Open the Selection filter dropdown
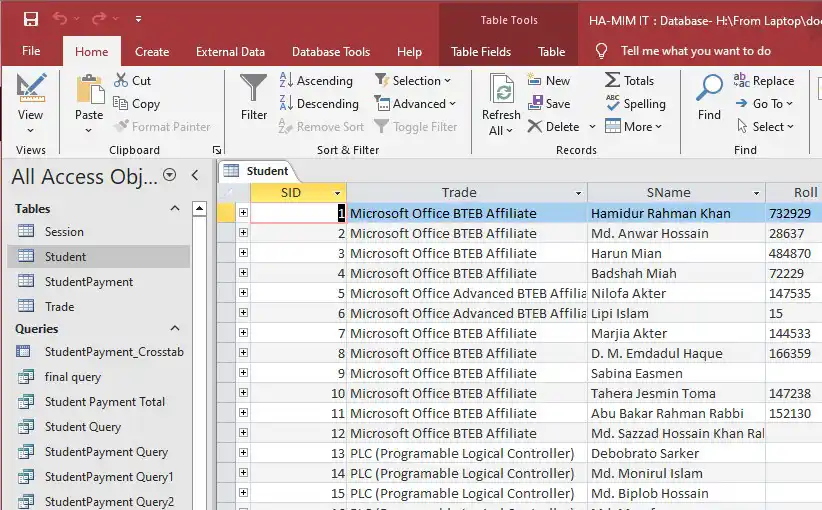This screenshot has height=510, width=822. pyautogui.click(x=413, y=81)
